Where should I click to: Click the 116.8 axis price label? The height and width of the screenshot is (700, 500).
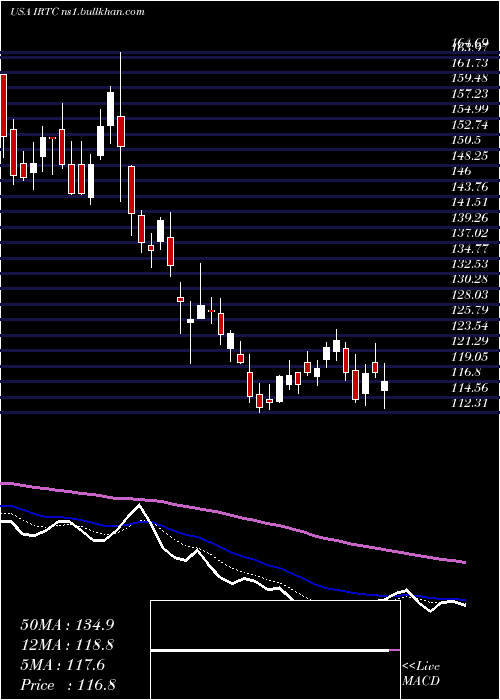click(x=467, y=372)
